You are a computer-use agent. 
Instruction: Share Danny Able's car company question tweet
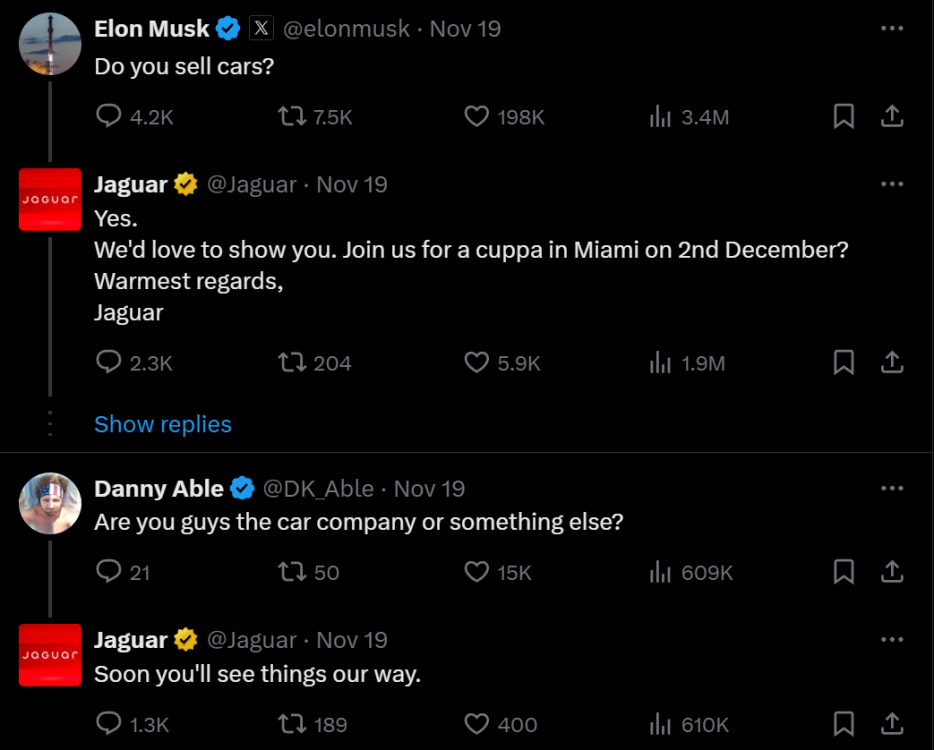tap(891, 572)
